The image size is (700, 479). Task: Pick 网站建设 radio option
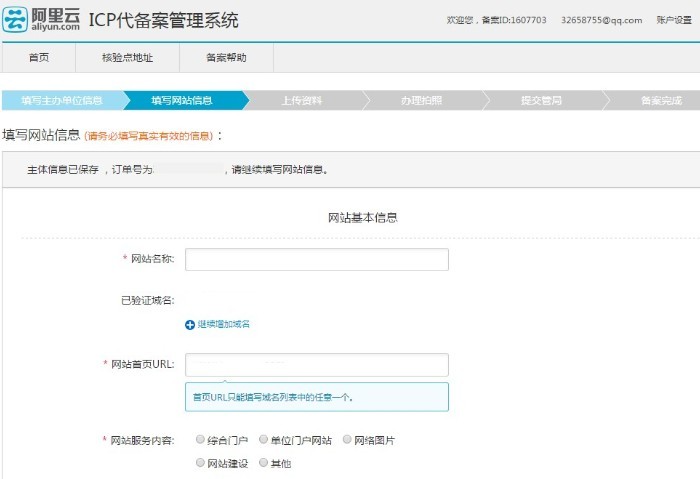(x=201, y=463)
